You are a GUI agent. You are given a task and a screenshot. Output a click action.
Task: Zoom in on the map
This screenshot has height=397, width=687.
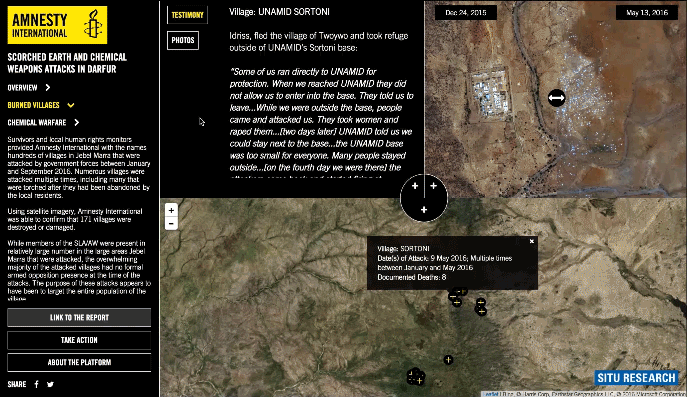coord(171,210)
